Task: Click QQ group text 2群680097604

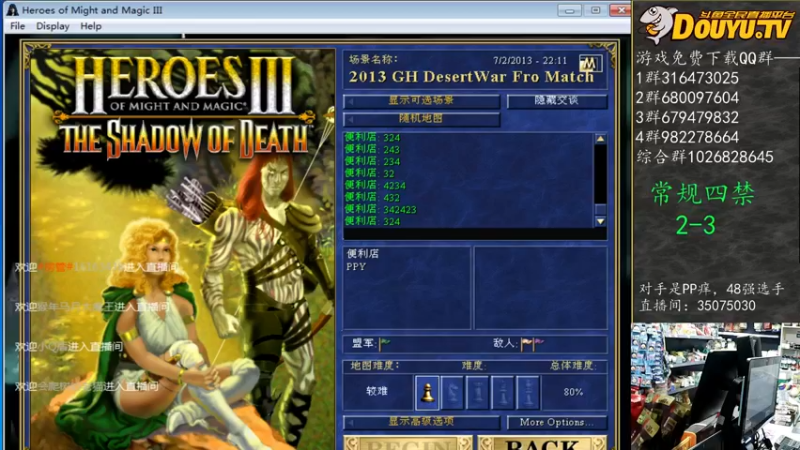Action: [687, 97]
